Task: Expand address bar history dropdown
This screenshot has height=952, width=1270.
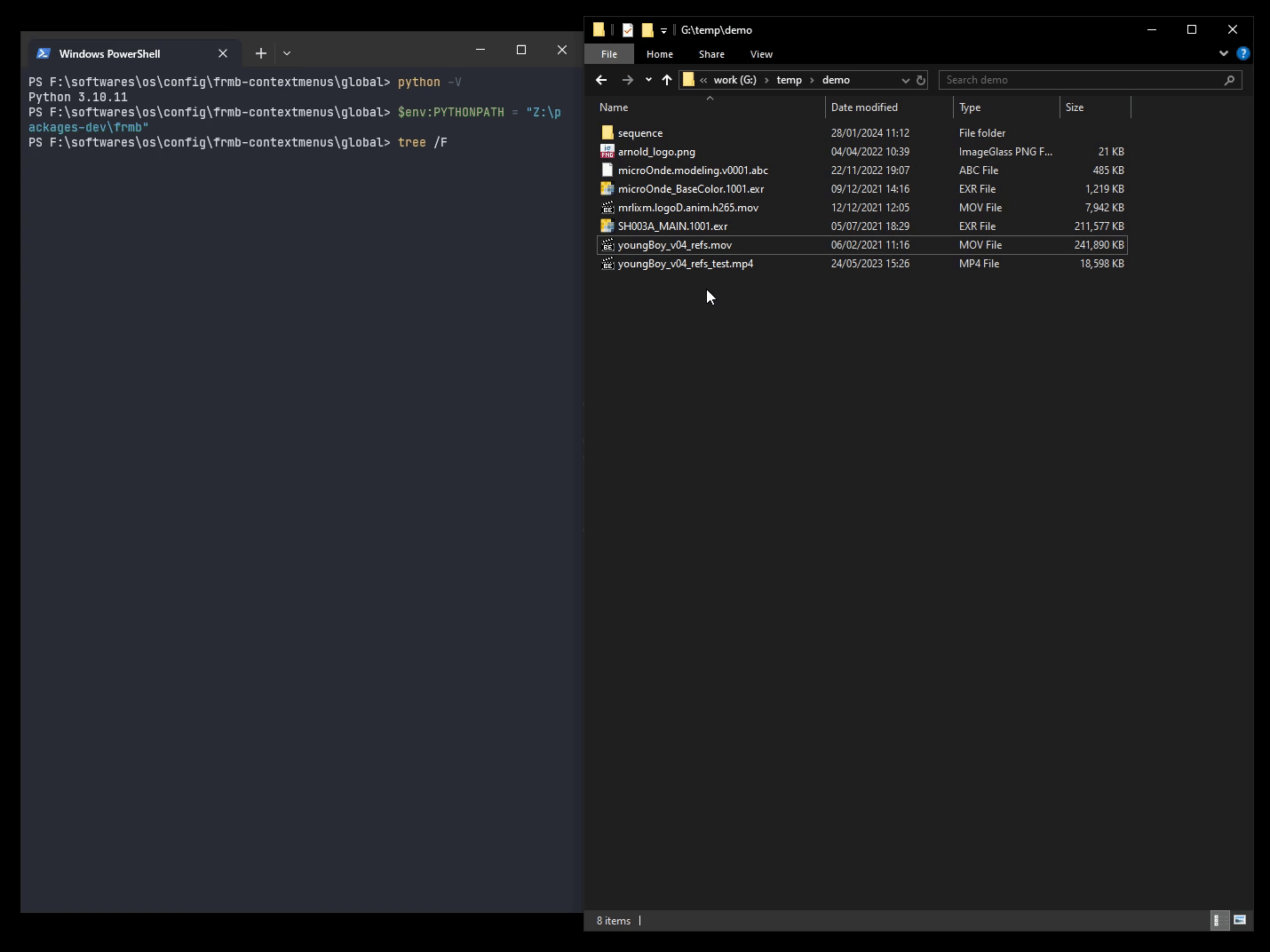Action: (906, 80)
